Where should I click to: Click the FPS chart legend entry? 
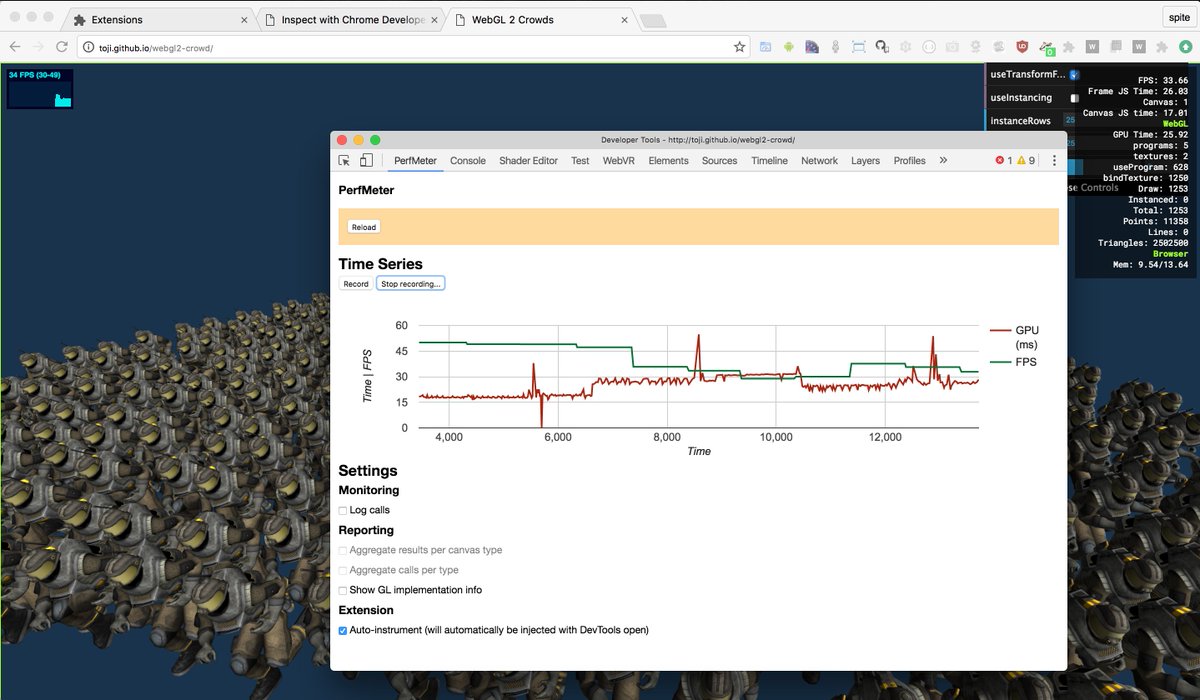coord(1012,362)
